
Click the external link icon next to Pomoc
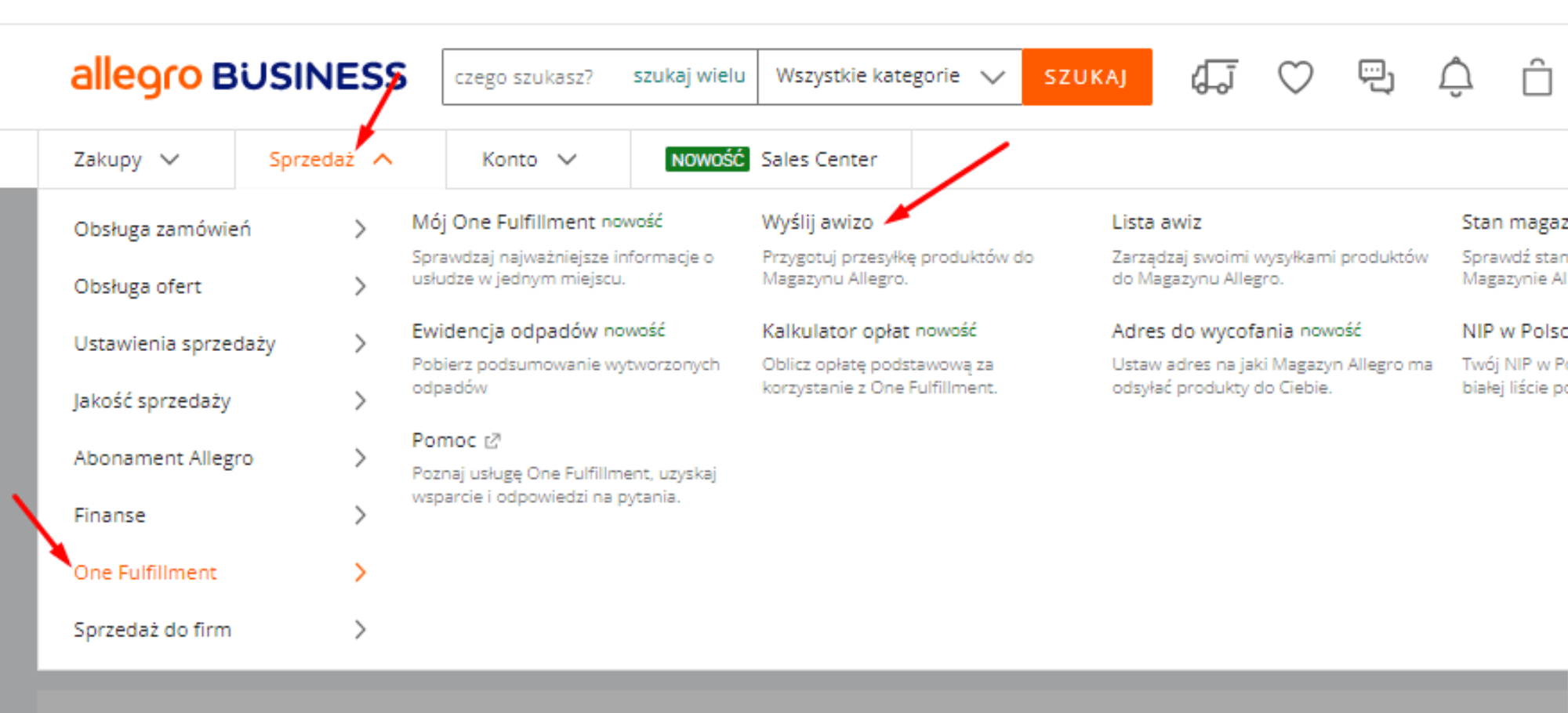tap(492, 441)
